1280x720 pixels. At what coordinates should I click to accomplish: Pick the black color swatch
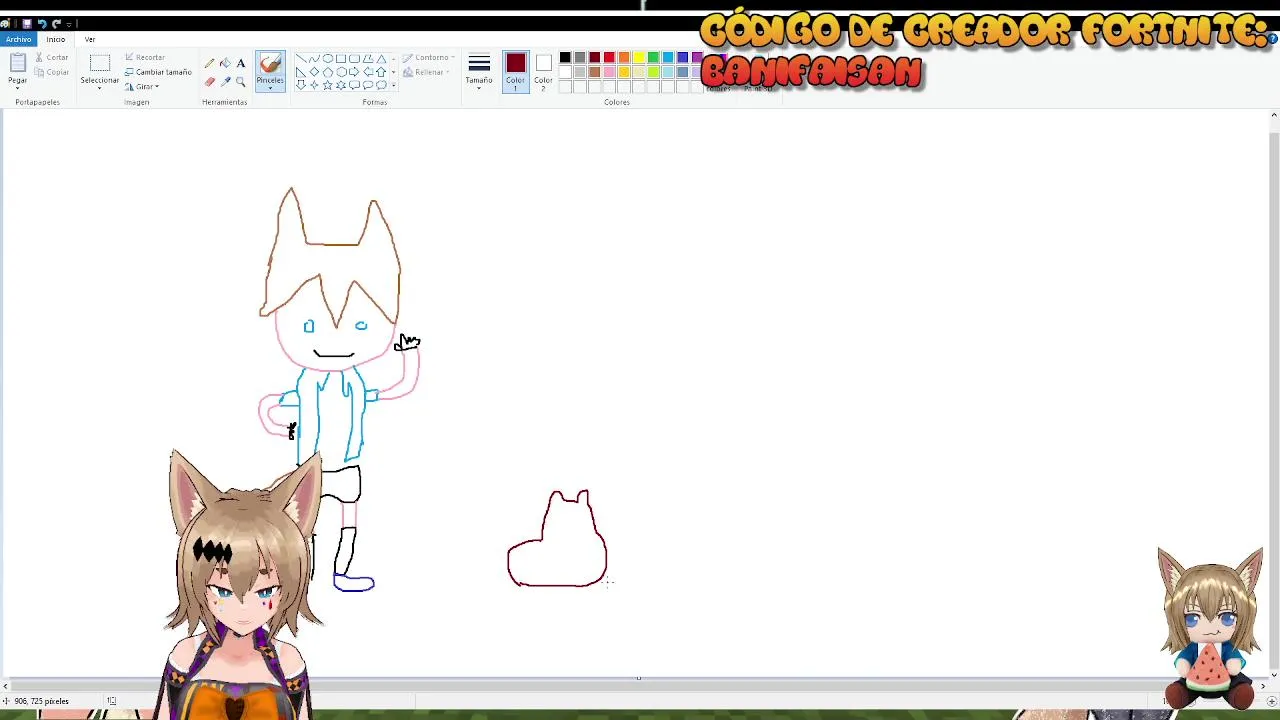coord(565,57)
